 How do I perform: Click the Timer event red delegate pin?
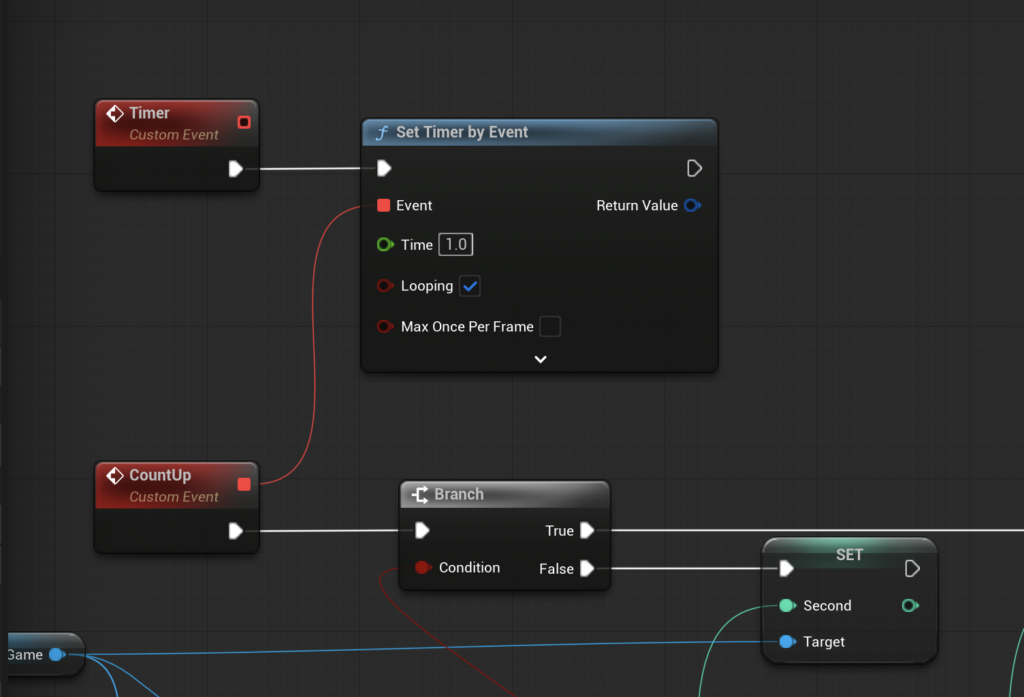pos(244,122)
